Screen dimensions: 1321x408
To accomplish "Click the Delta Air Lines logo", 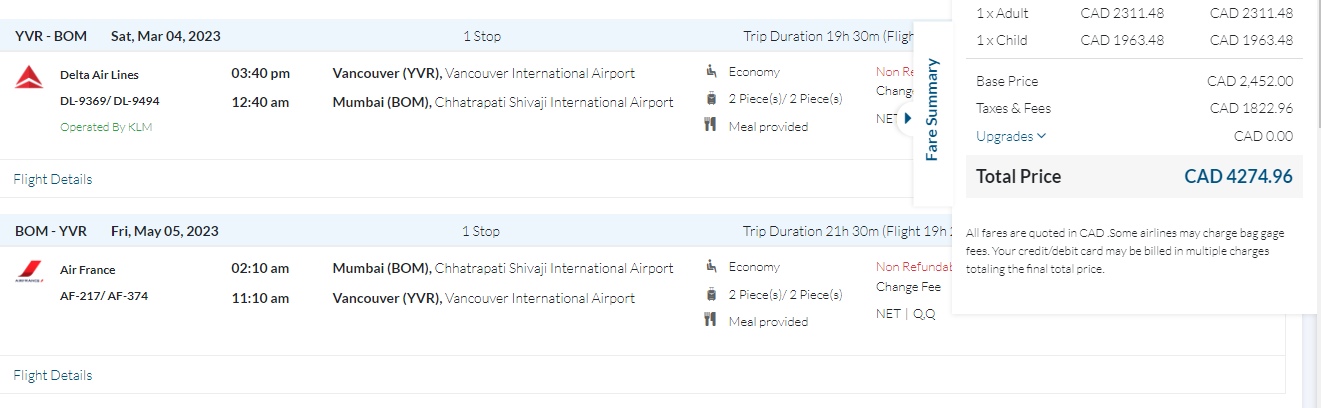I will (x=28, y=77).
